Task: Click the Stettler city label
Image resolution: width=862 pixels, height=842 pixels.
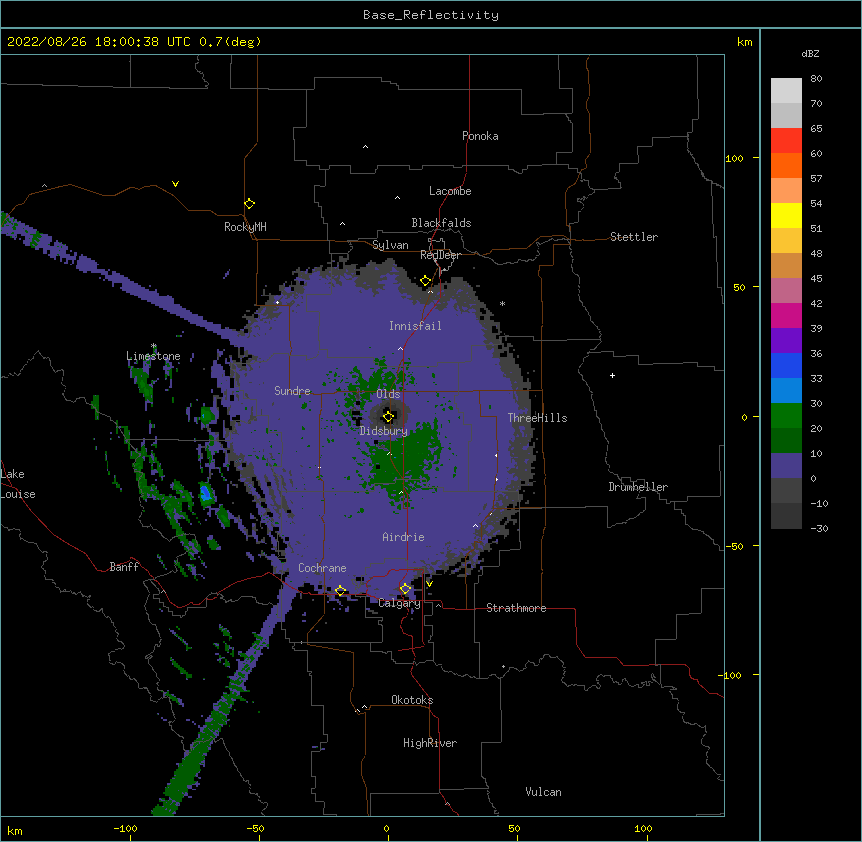Action: click(634, 237)
